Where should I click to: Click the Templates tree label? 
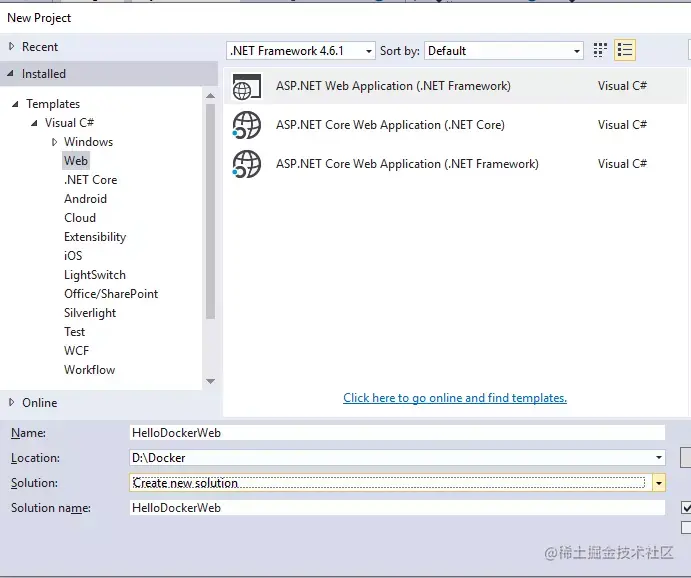(x=53, y=104)
